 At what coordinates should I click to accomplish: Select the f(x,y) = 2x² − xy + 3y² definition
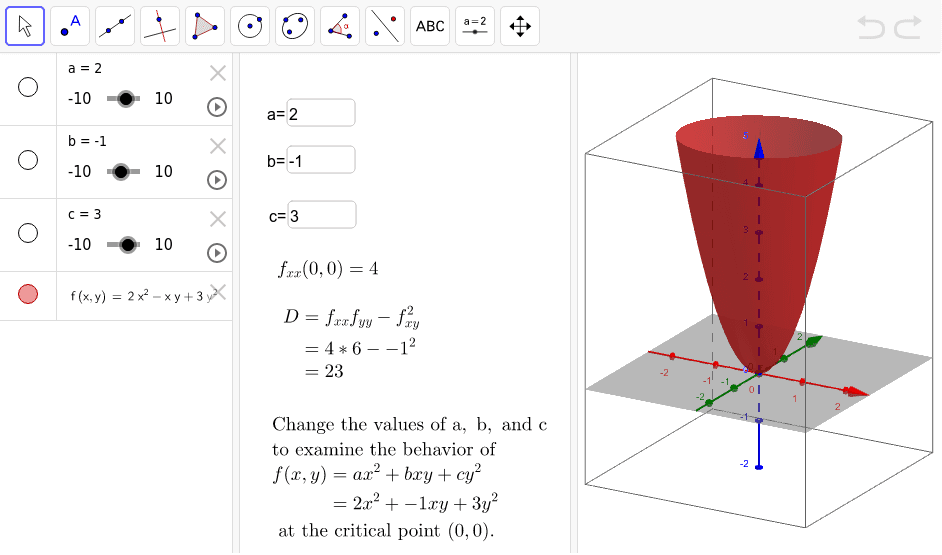143,296
